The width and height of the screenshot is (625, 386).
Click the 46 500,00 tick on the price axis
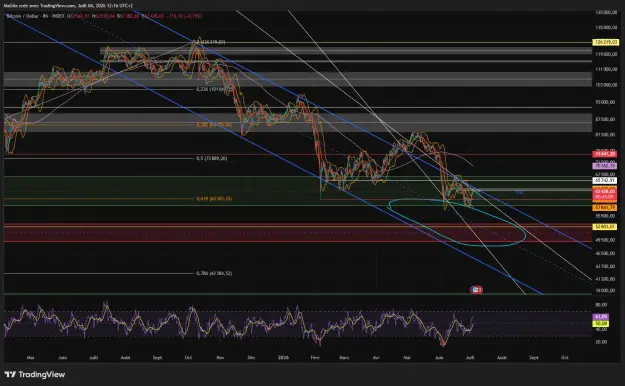click(x=606, y=254)
